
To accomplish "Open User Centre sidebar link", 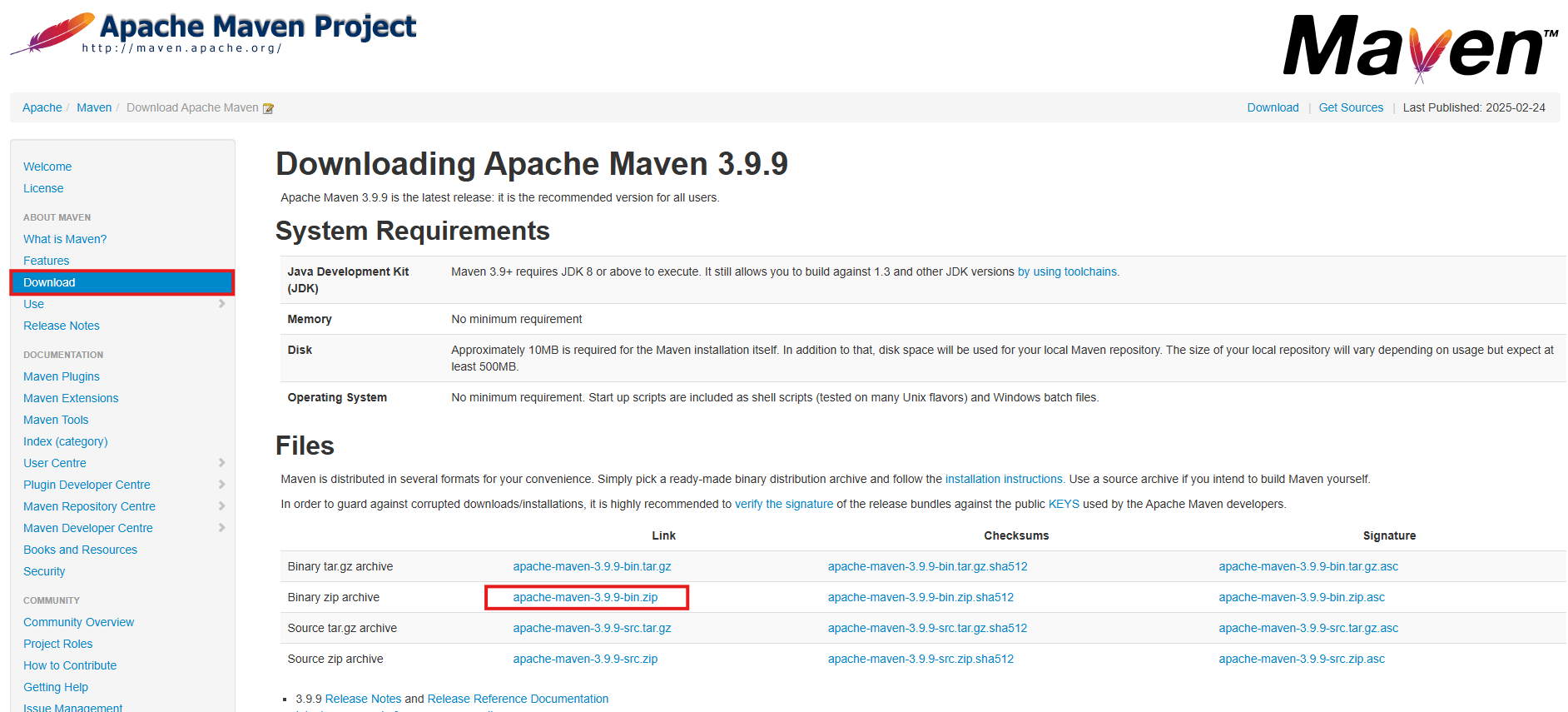I will [55, 463].
